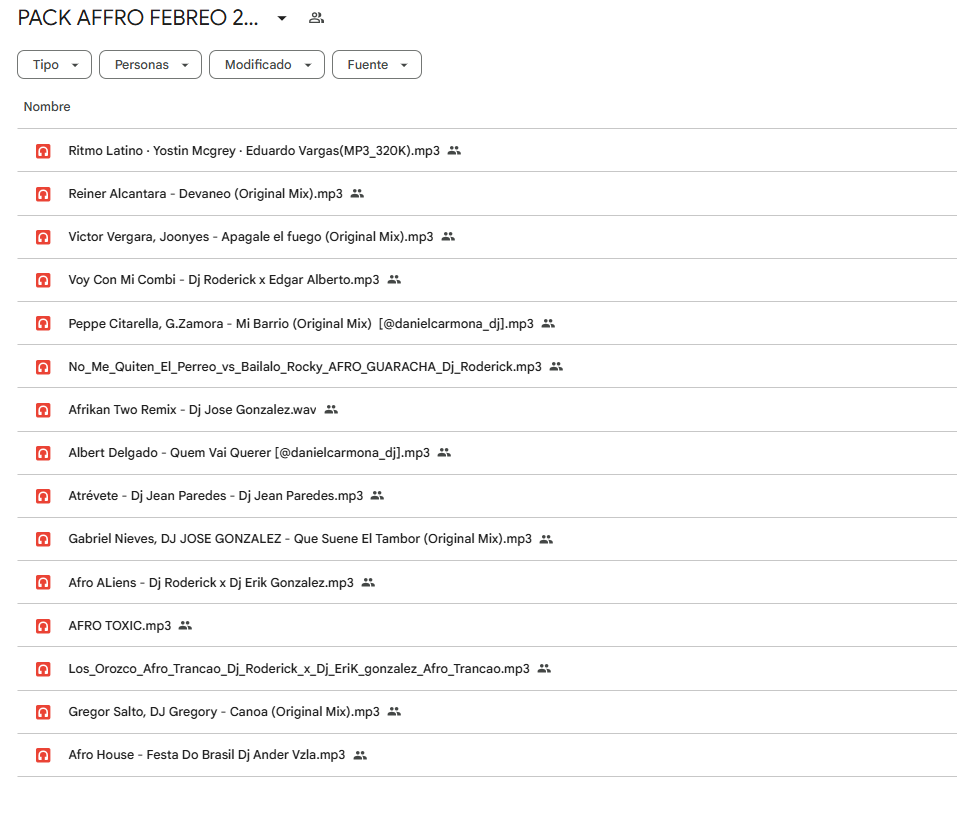Open folder title dropdown arrow menu
Viewport: 957px width, 815px height.
pos(282,18)
